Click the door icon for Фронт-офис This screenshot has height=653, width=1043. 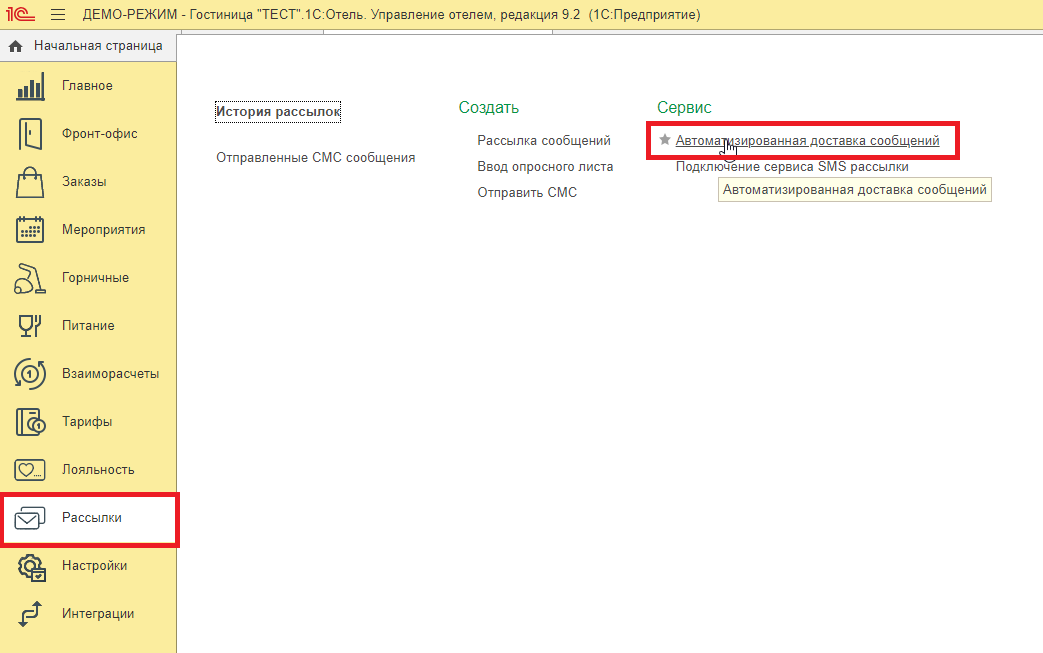pyautogui.click(x=30, y=134)
